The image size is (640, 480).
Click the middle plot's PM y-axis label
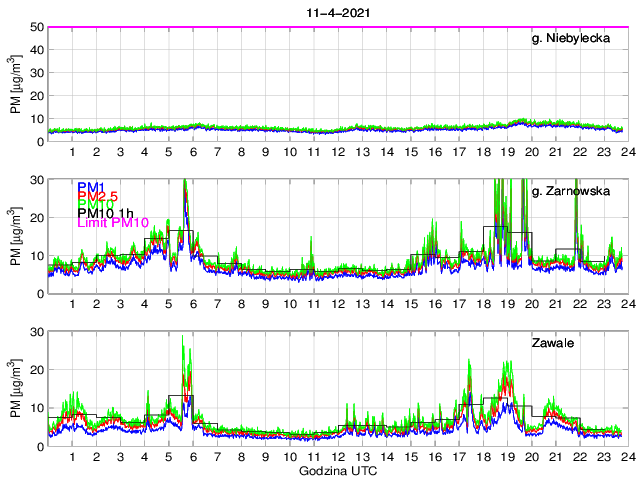pos(15,236)
